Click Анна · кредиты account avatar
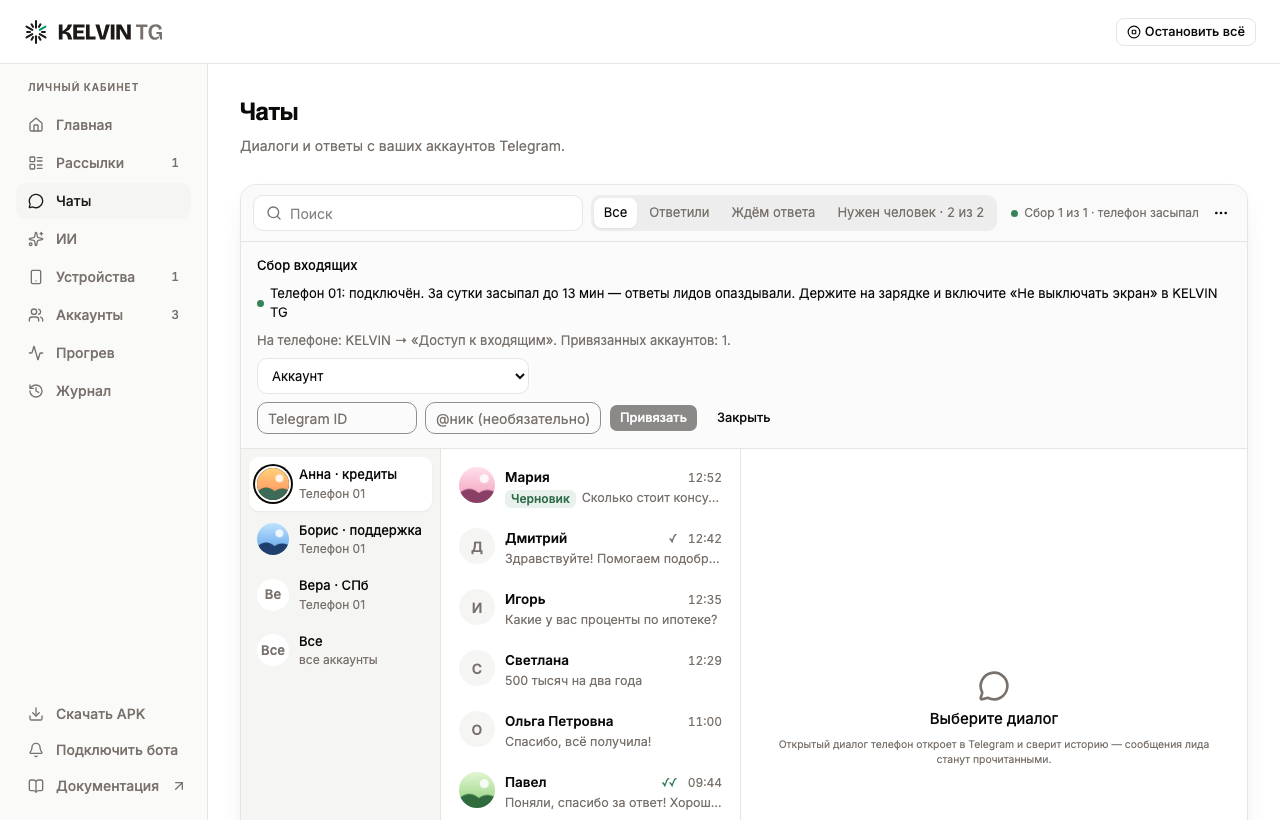The height and width of the screenshot is (820, 1280). [273, 484]
